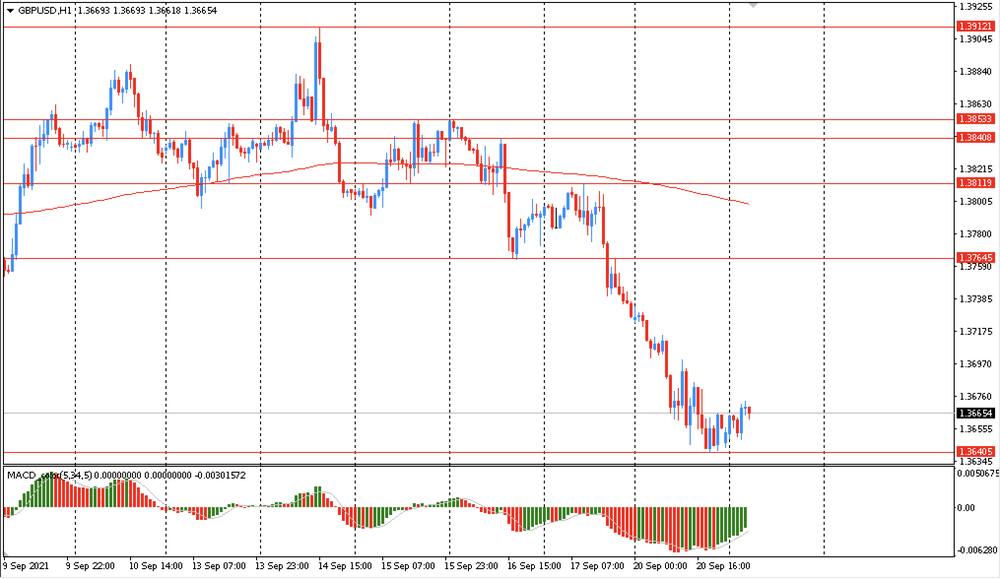Select the red 1.38119 level price tag
The width and height of the screenshot is (1000, 579).
[976, 183]
